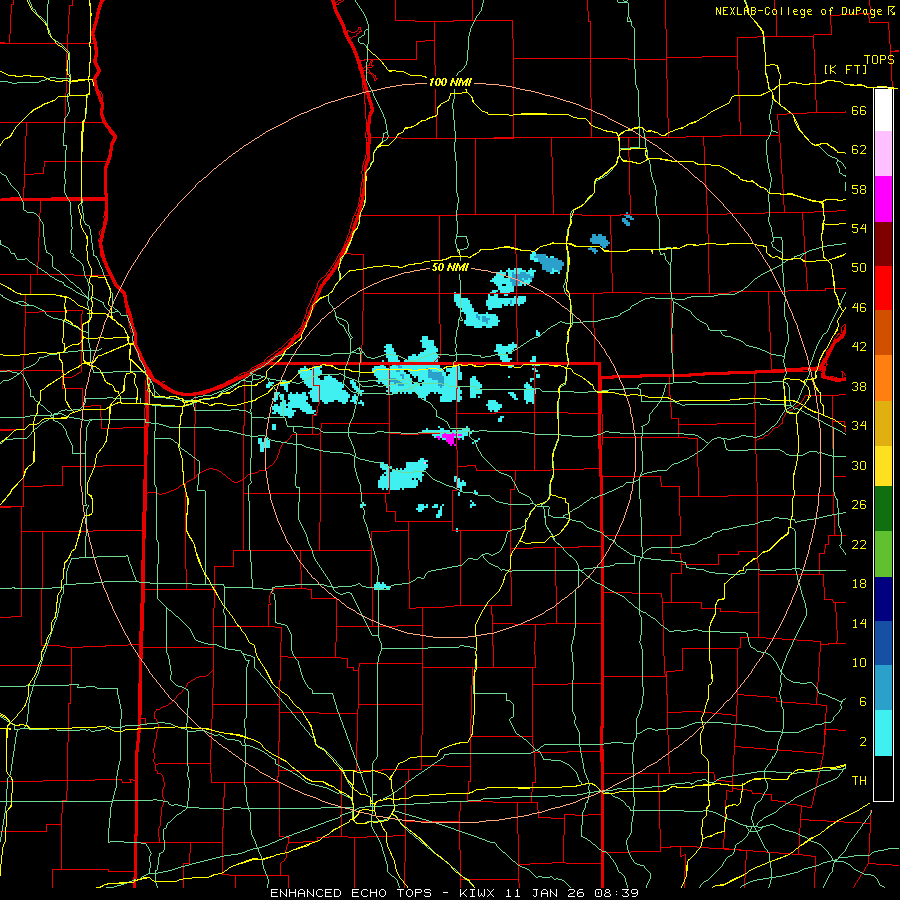The width and height of the screenshot is (900, 900).
Task: Click the 66 legend value
Action: tap(859, 110)
